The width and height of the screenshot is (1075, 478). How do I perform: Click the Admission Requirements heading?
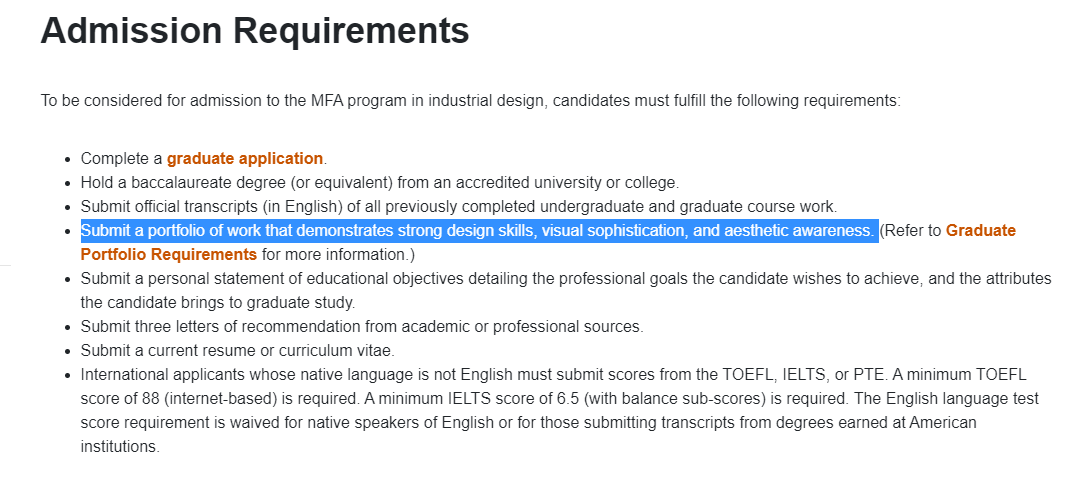click(x=254, y=30)
